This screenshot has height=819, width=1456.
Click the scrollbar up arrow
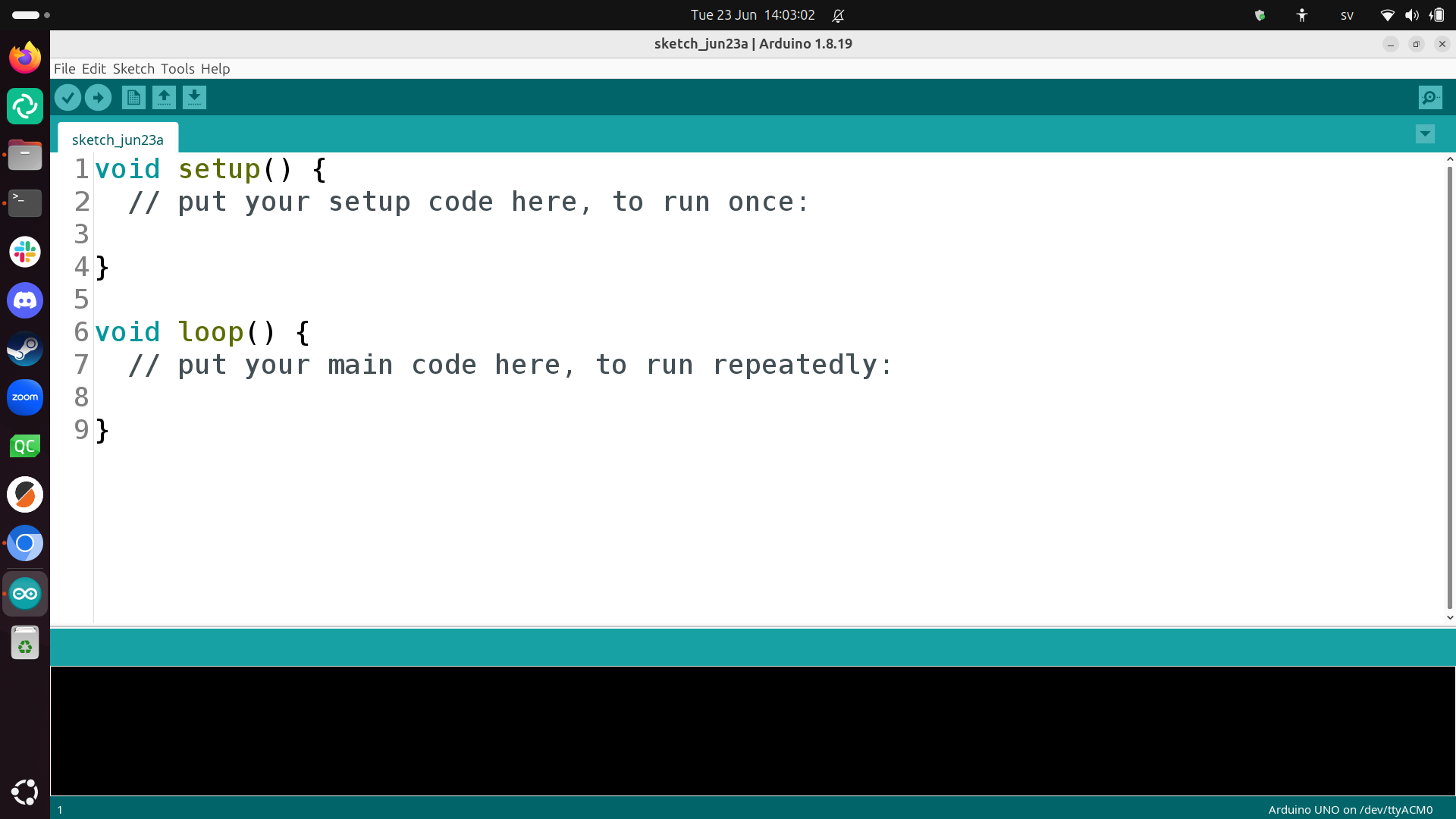click(x=1449, y=159)
